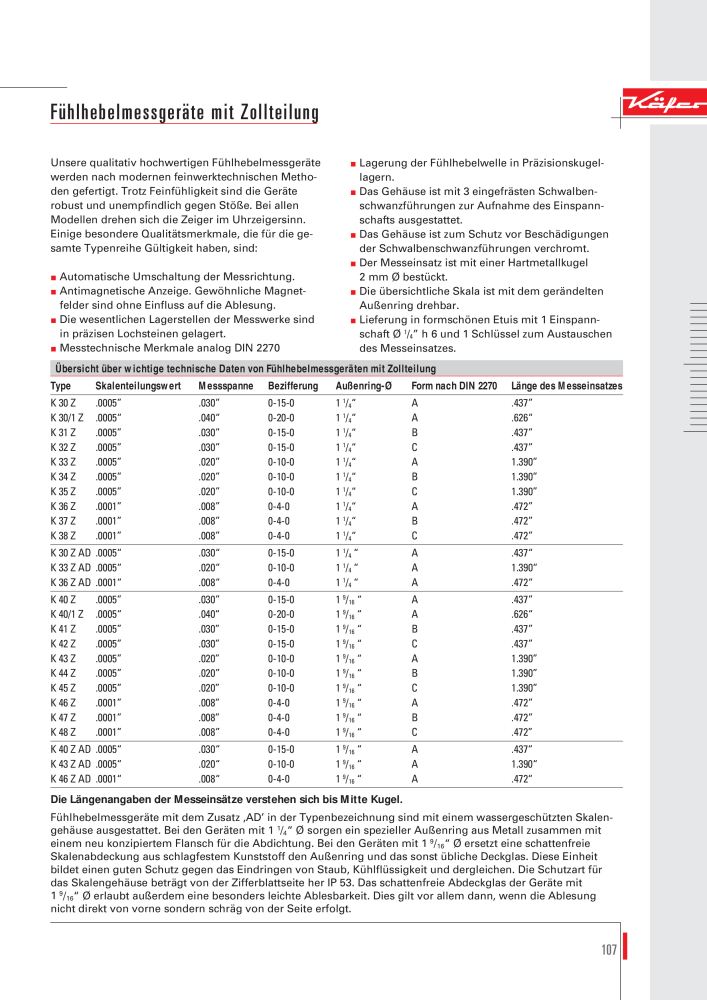
Task: Click the footer paragraph starting 'Fühlhebelmessgeräte mit dem Zusatz'
Action: click(x=332, y=863)
